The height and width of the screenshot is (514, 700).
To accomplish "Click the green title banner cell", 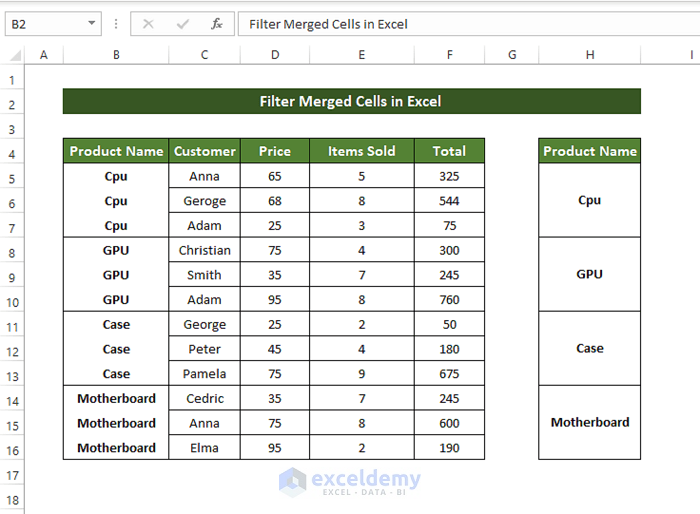I will coord(351,101).
